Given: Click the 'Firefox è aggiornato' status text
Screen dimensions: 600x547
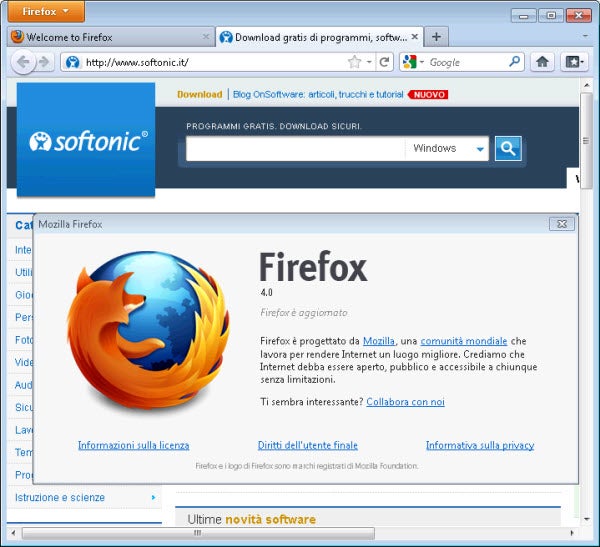Looking at the screenshot, I should (x=304, y=313).
